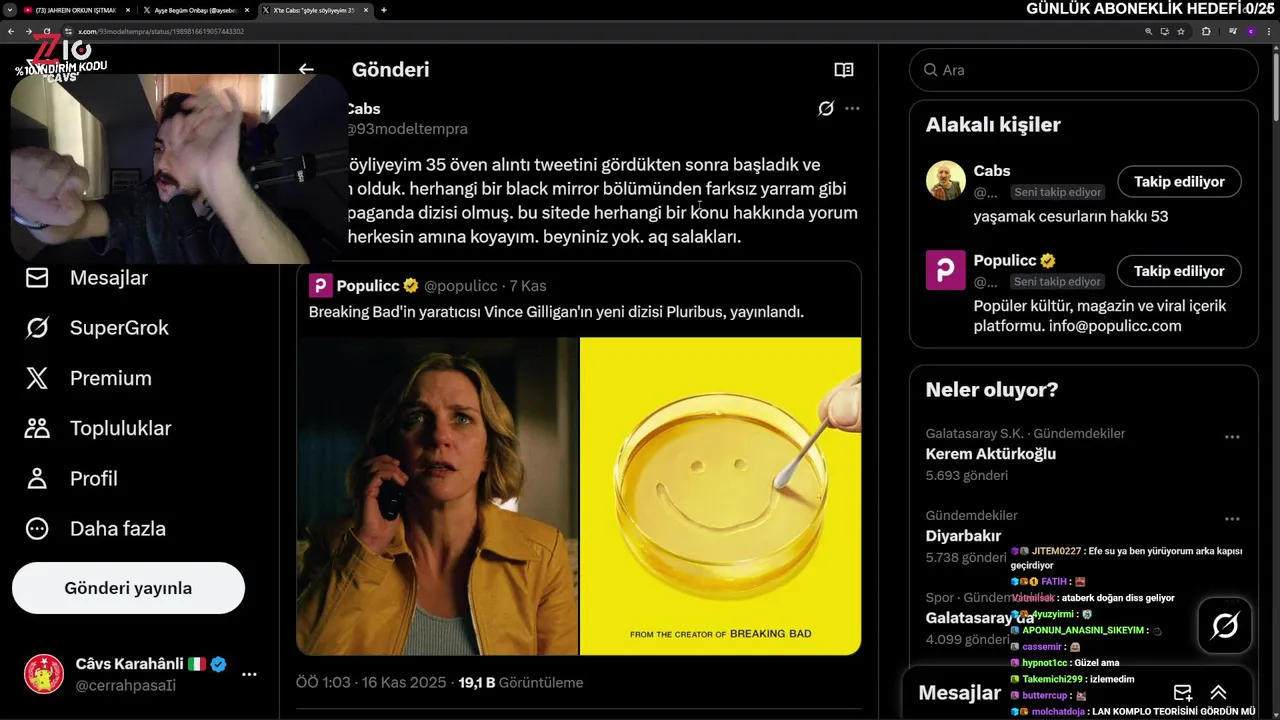Click the Grok icon on Cabs' post
The width and height of the screenshot is (1280, 720).
826,108
